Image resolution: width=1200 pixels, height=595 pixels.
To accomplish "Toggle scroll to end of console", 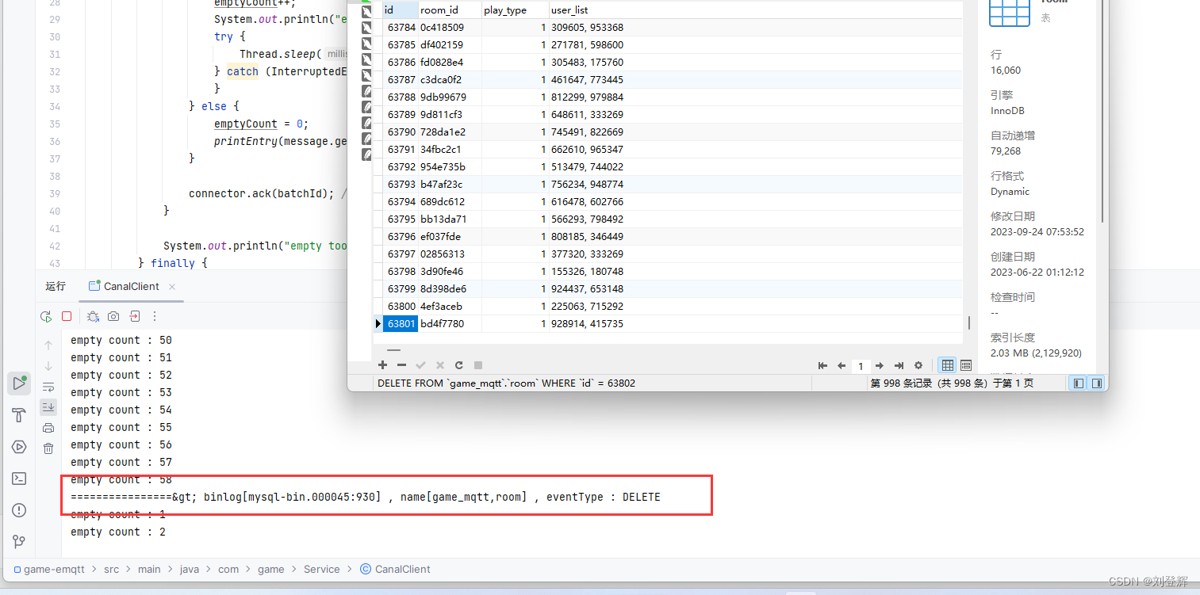I will [48, 407].
